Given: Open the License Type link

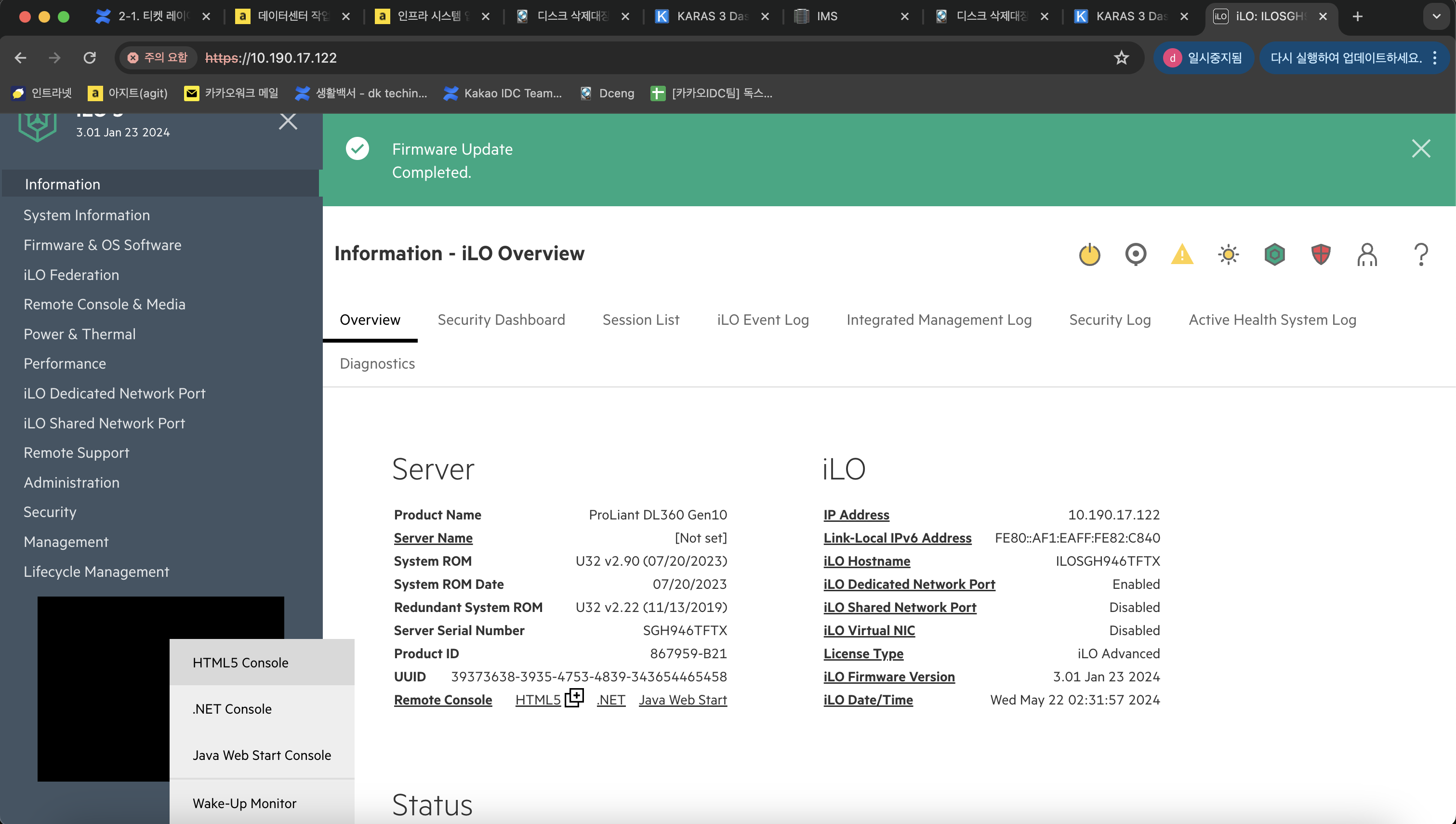Looking at the screenshot, I should coord(864,653).
